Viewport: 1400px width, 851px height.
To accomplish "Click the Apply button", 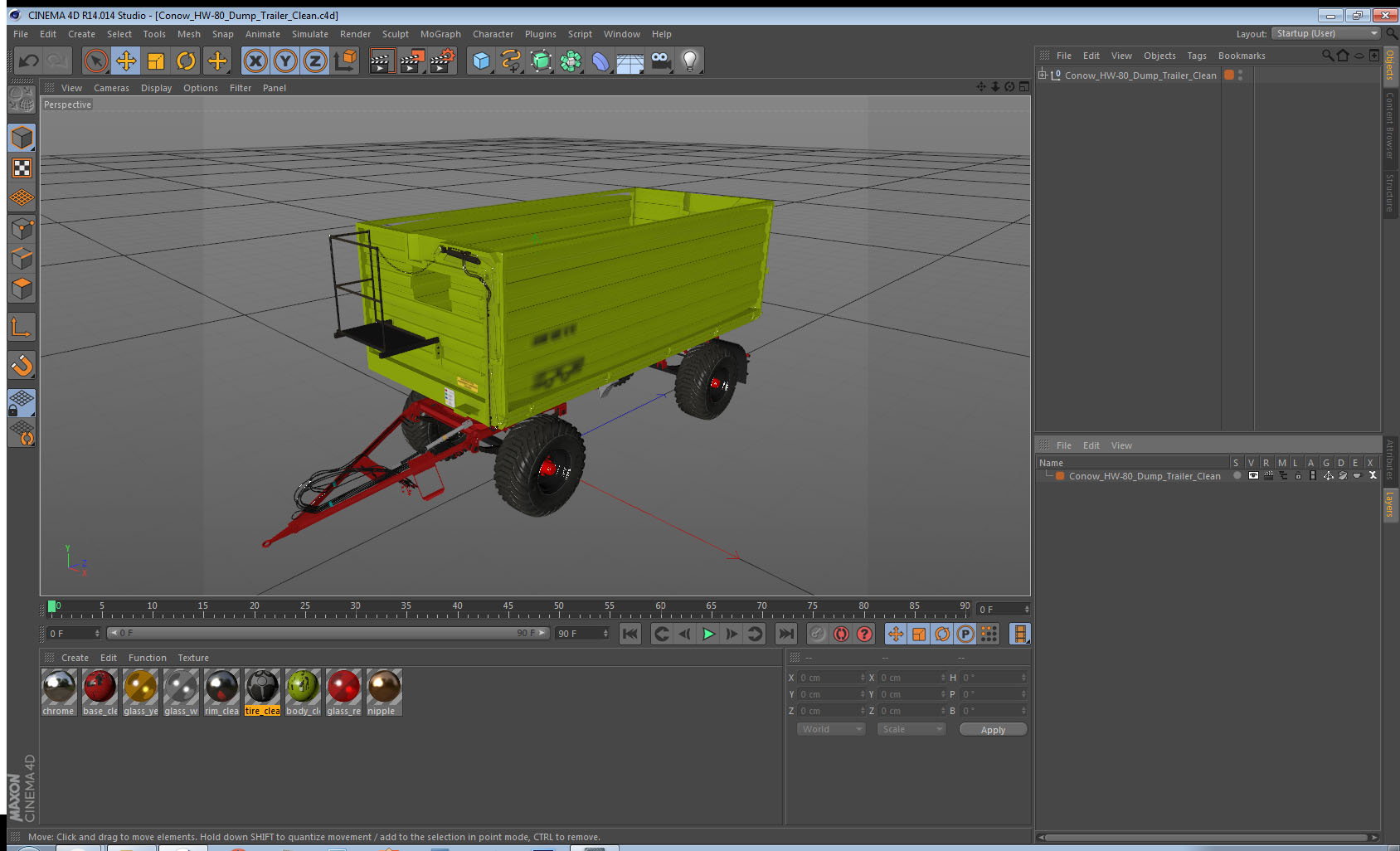I will [x=993, y=730].
